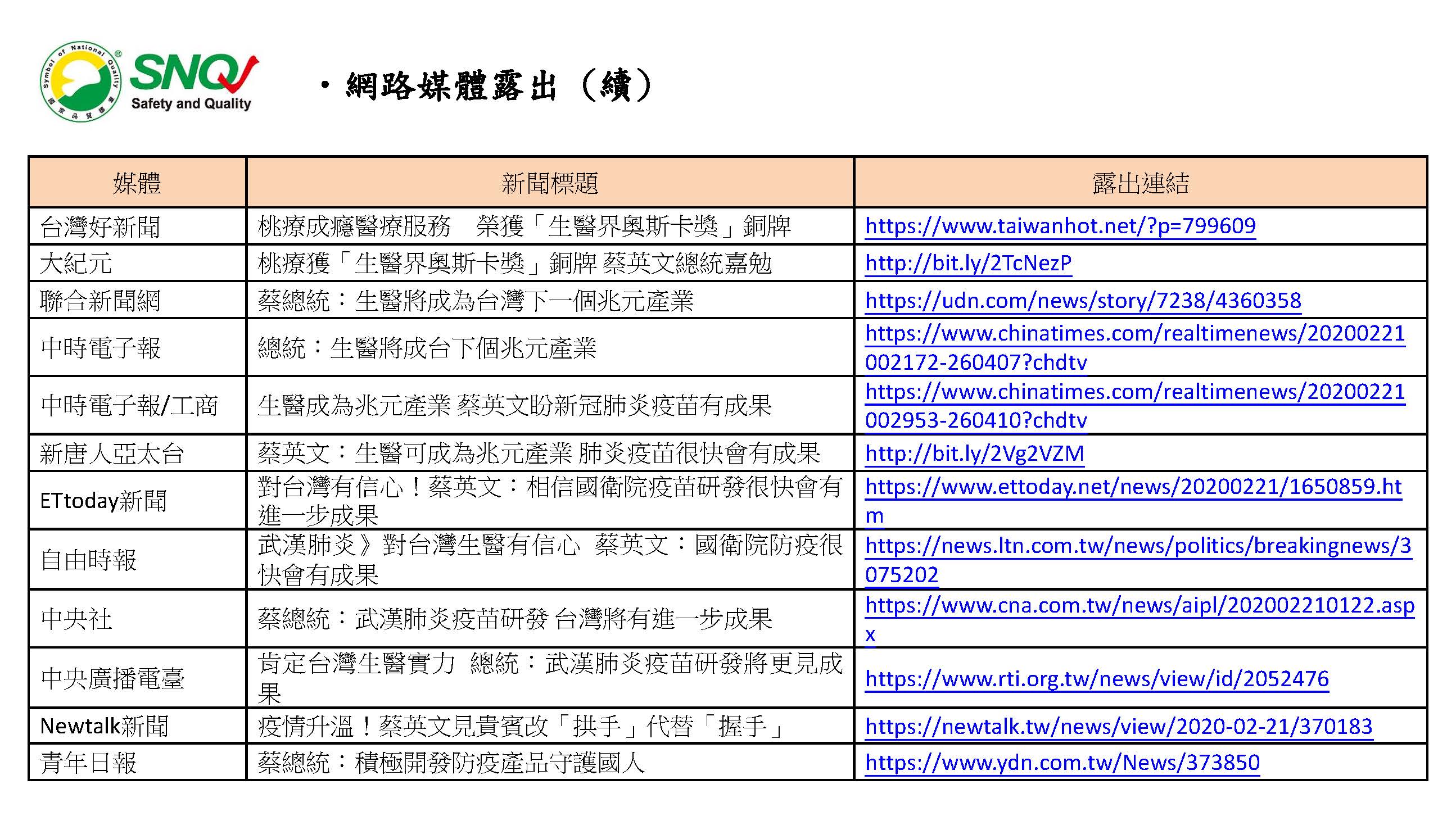The width and height of the screenshot is (1456, 816).
Task: Click the ETtoday headline 對台灣有信心
Action: (550, 501)
